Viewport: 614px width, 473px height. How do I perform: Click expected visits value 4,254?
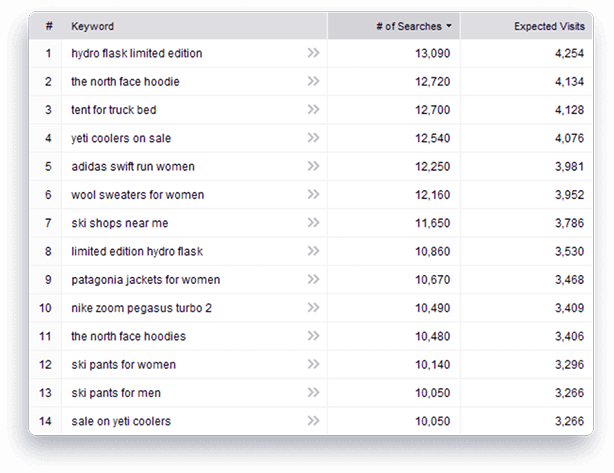(x=569, y=53)
